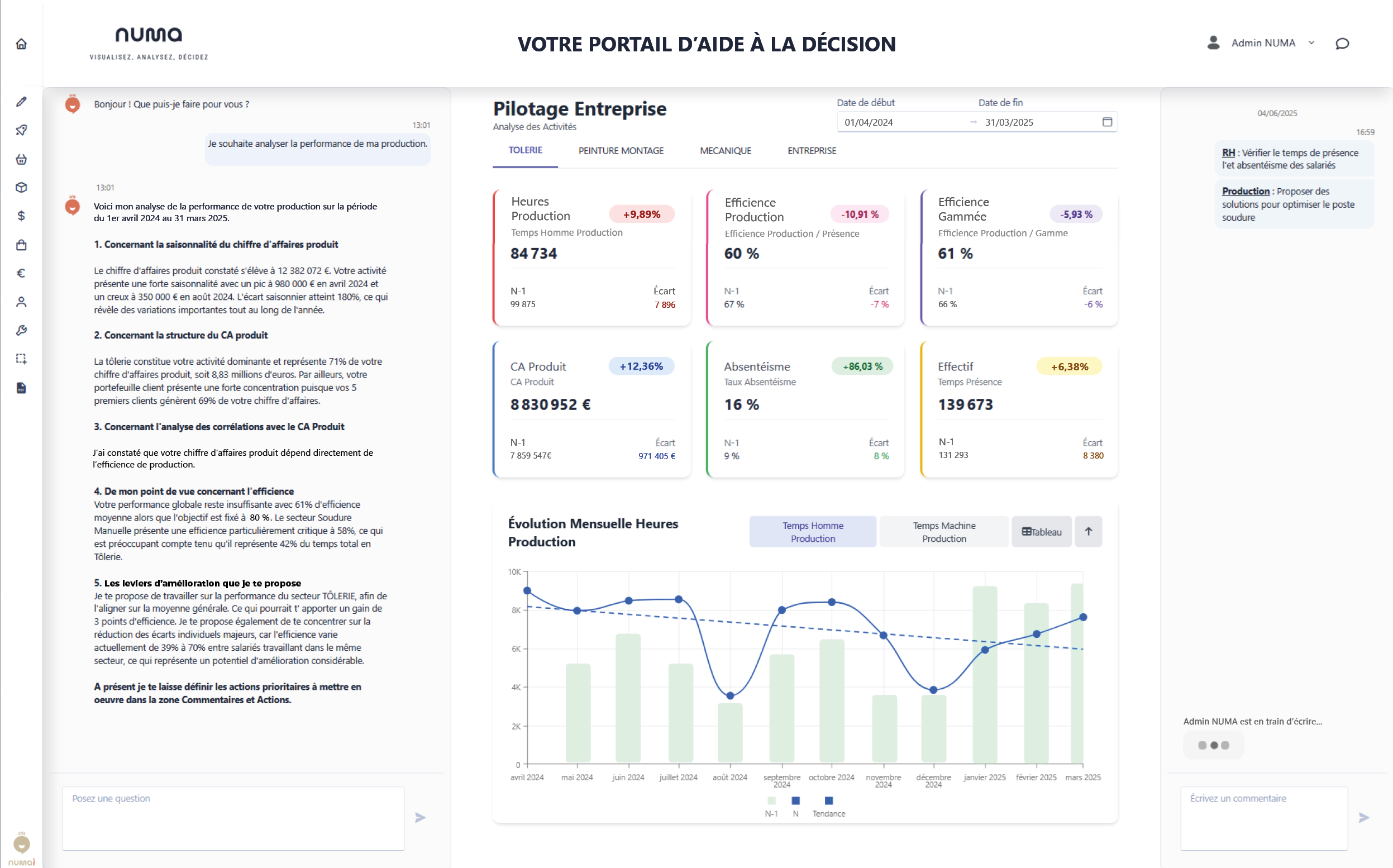Toggle Temps Machine Production chart view
This screenshot has width=1393, height=868.
(943, 532)
